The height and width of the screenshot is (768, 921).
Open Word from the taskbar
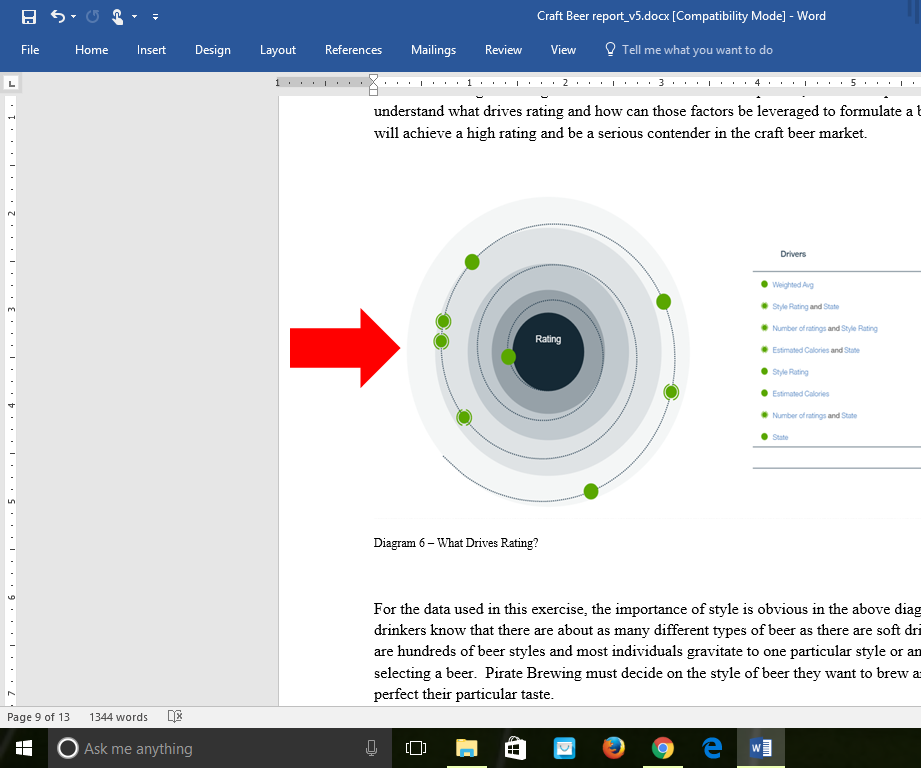click(760, 747)
